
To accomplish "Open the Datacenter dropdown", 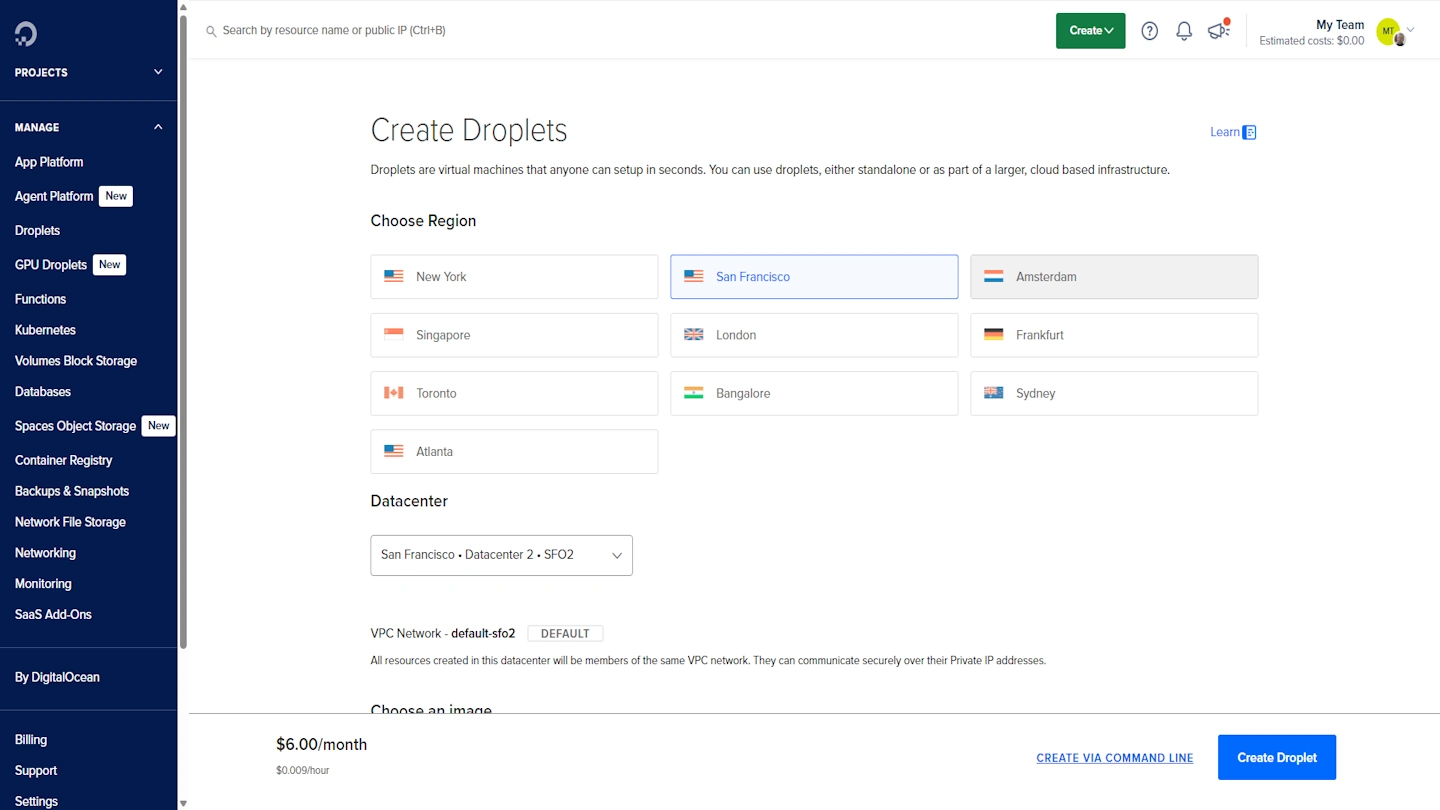I will pos(501,555).
